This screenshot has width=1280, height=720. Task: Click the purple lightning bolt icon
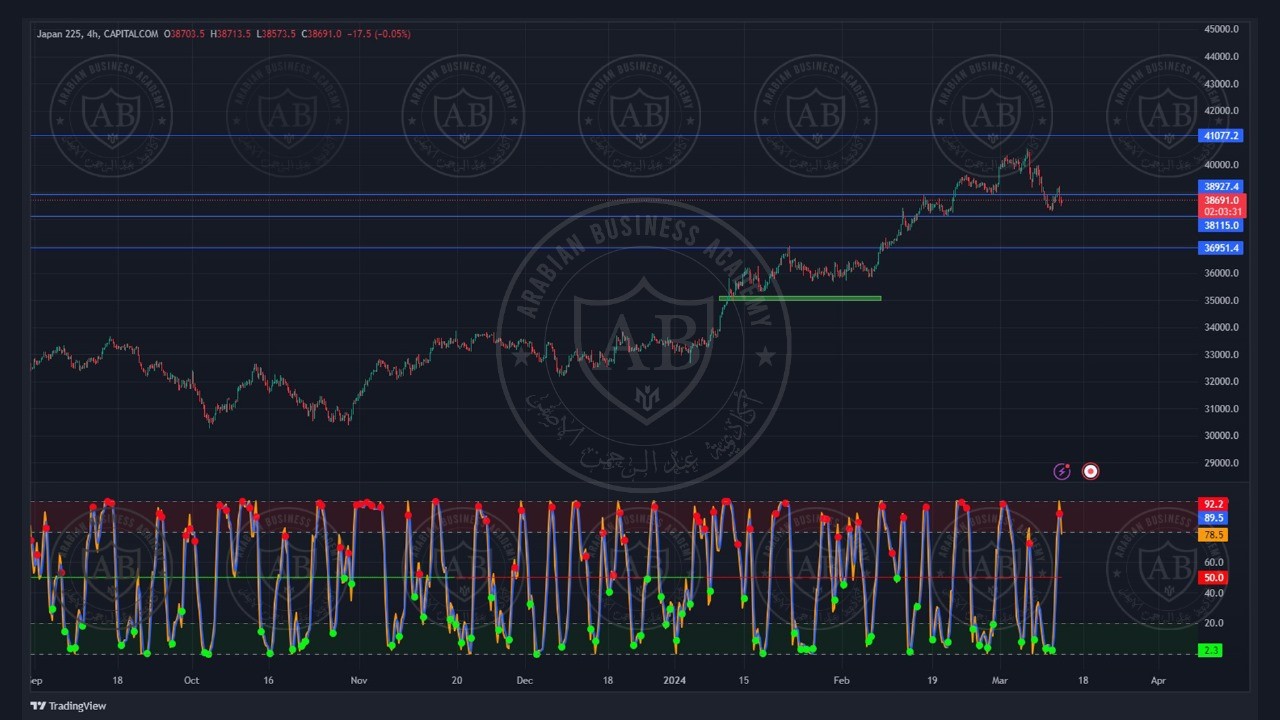tap(1062, 471)
